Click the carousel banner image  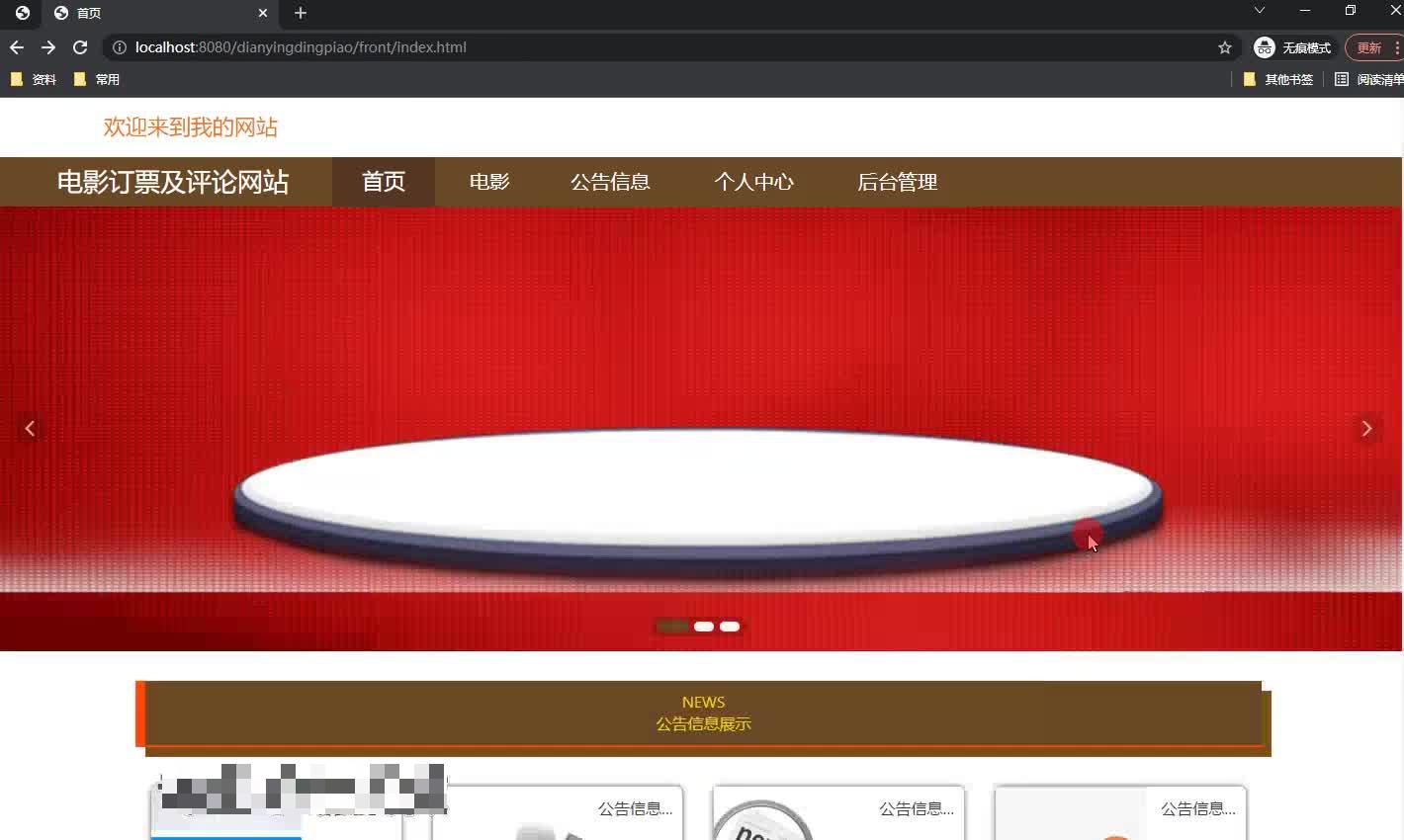[x=701, y=428]
